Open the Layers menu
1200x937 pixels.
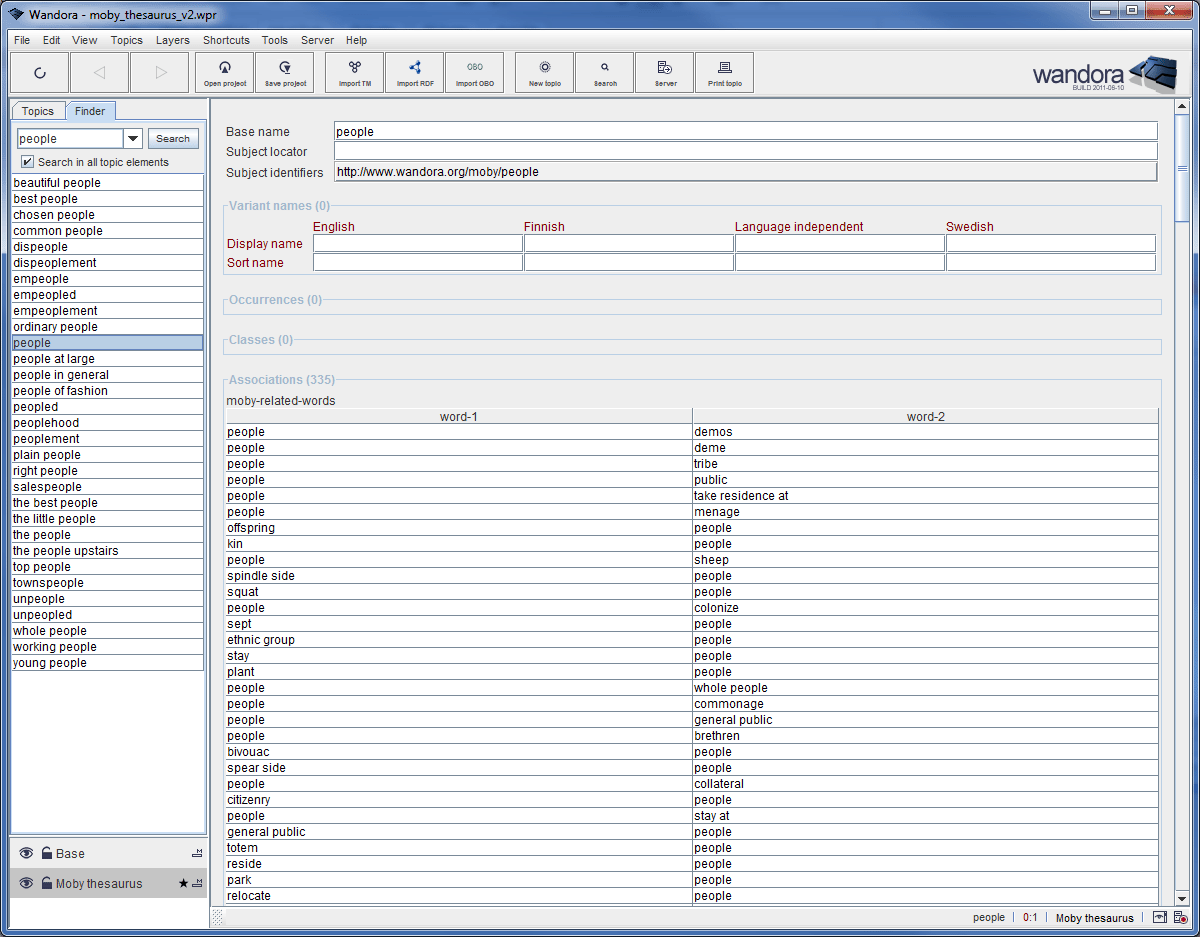pos(172,40)
